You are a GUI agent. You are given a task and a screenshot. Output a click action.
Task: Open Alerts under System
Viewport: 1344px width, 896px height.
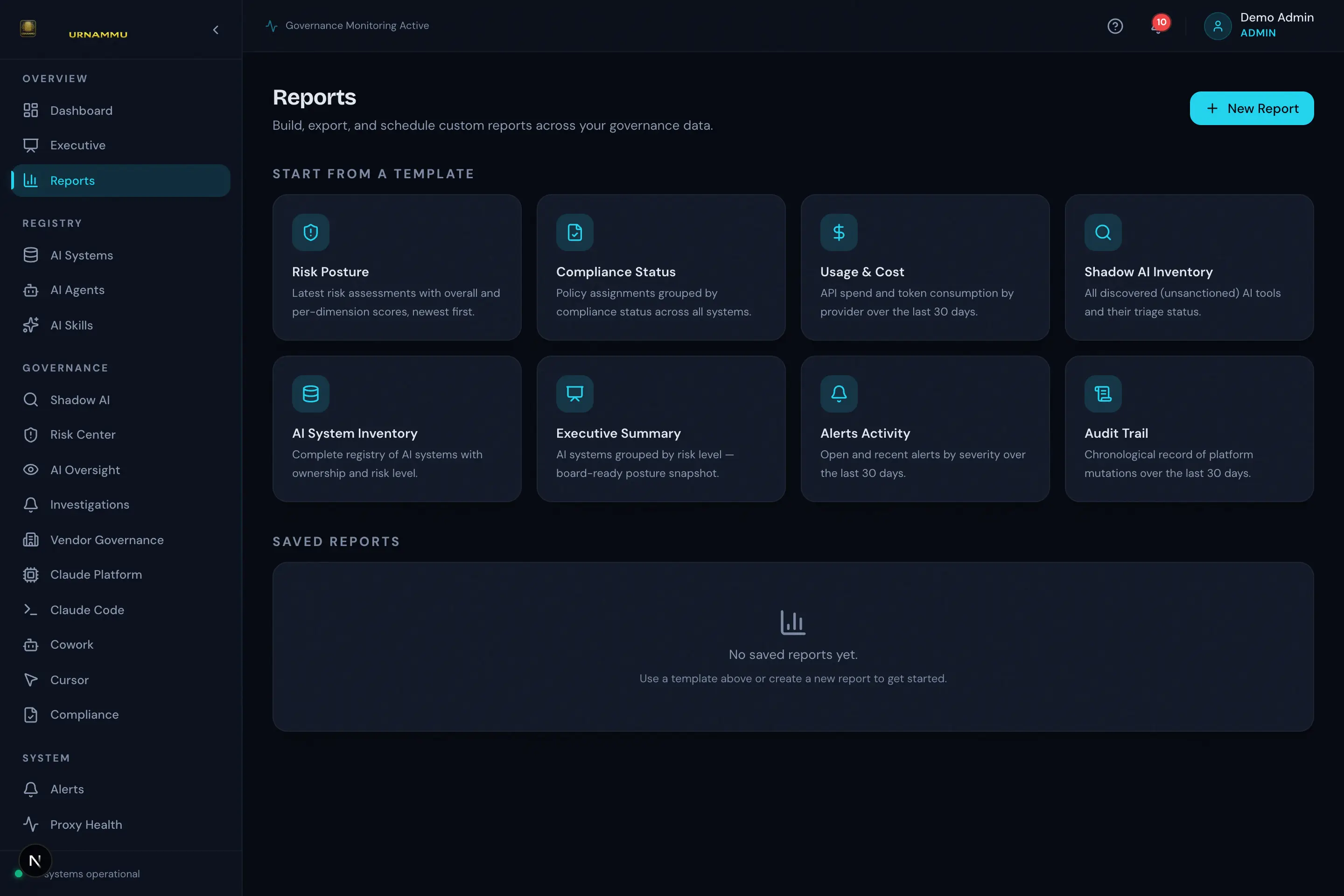[120, 789]
